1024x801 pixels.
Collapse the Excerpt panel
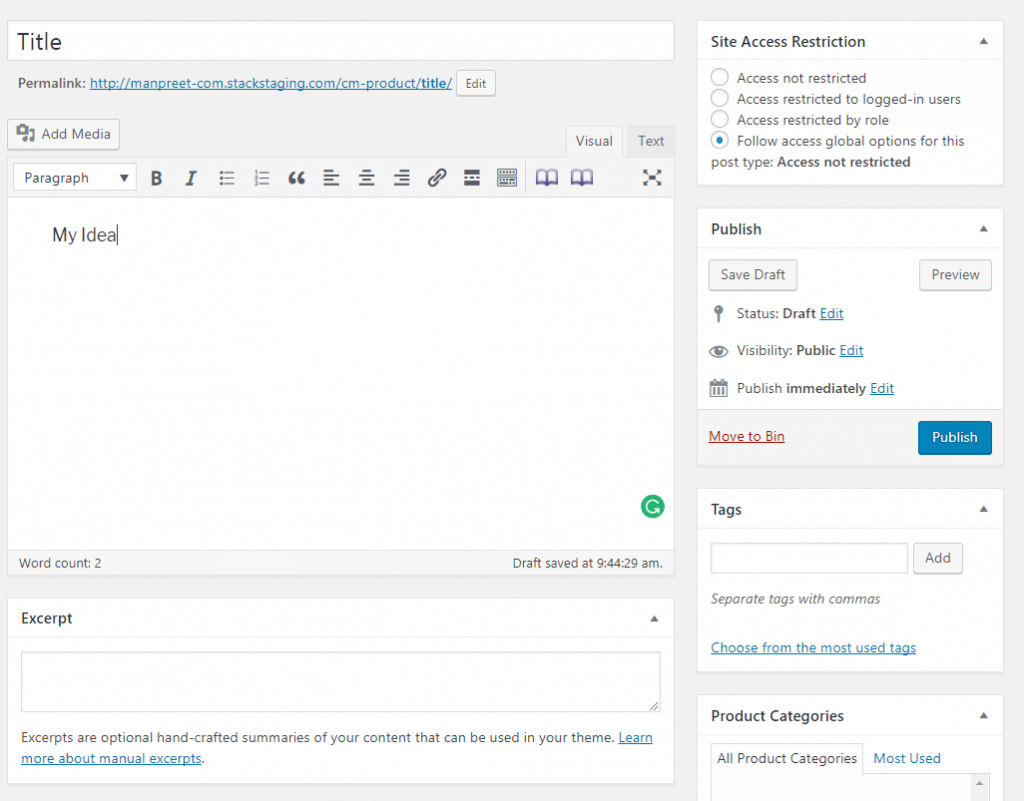click(654, 619)
